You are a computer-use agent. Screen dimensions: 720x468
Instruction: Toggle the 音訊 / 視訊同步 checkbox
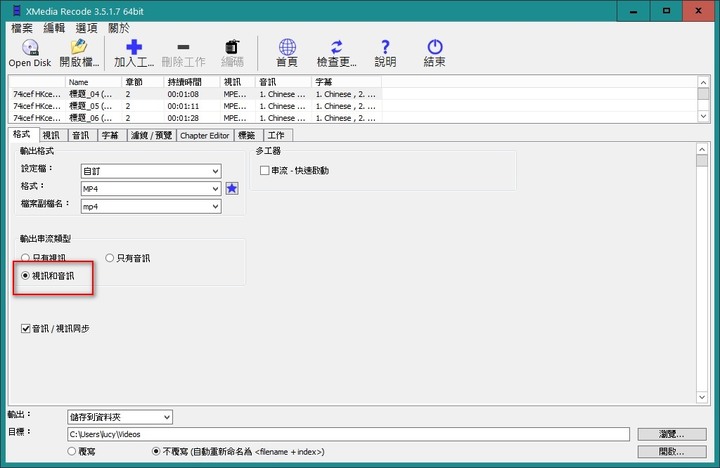point(26,328)
